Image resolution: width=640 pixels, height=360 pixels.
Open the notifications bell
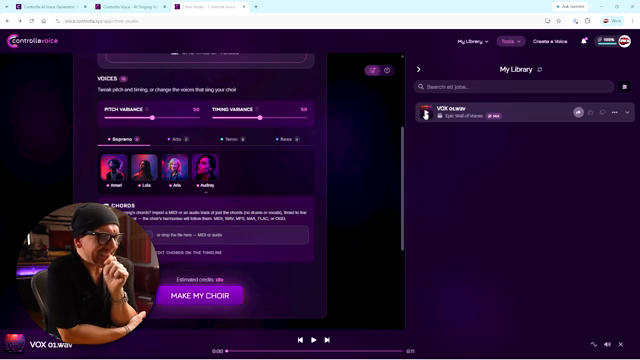pos(584,41)
